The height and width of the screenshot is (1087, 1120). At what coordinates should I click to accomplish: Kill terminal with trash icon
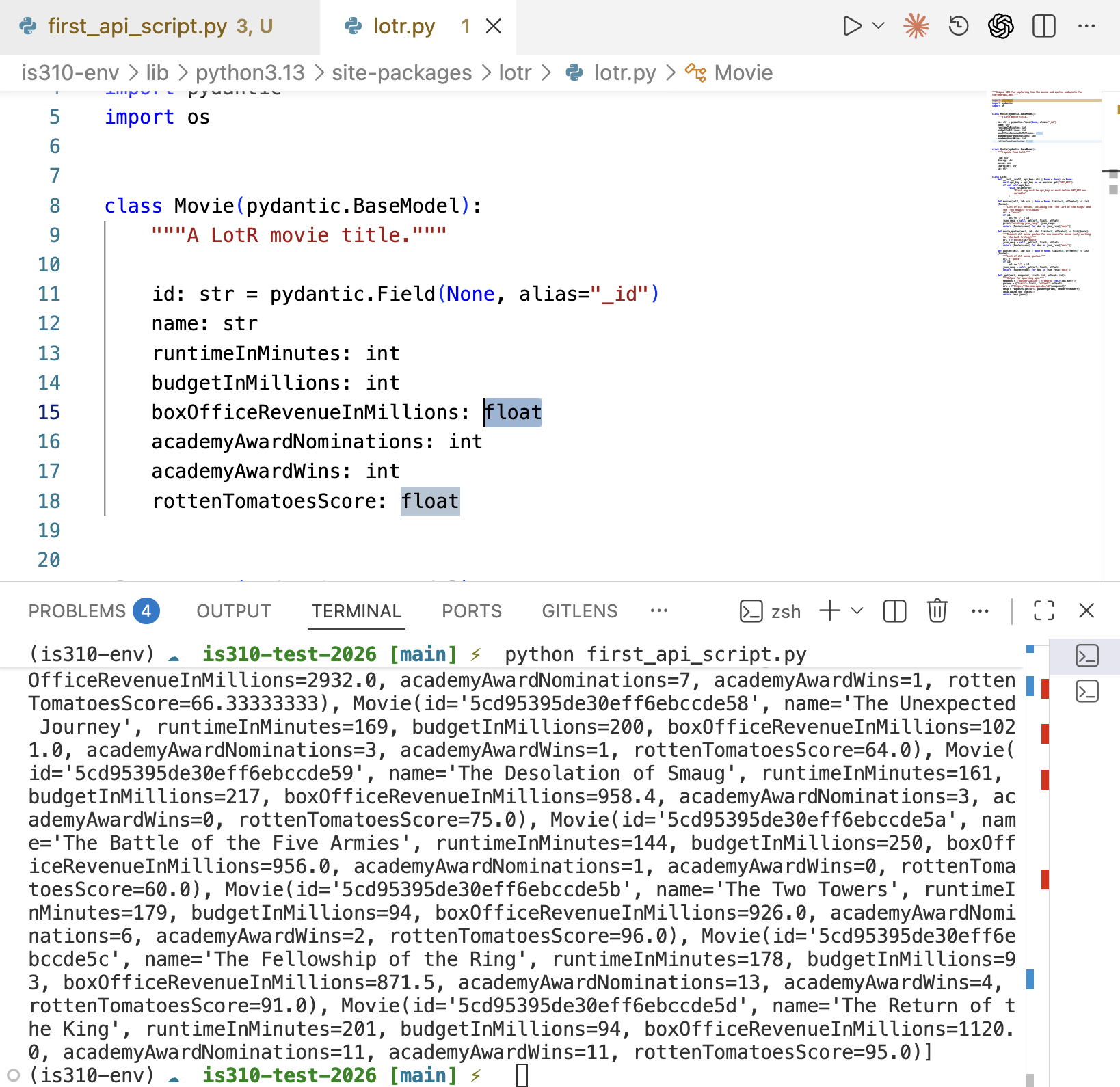(937, 610)
